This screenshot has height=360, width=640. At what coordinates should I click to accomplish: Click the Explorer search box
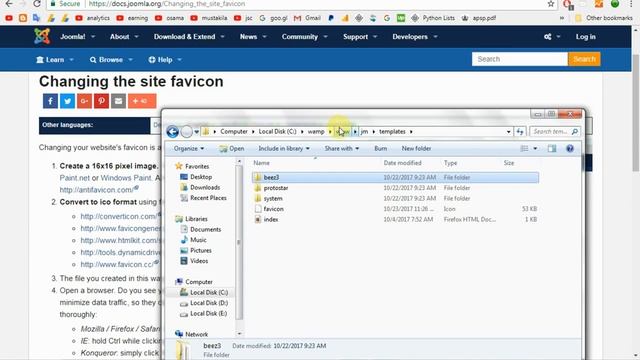pos(551,131)
